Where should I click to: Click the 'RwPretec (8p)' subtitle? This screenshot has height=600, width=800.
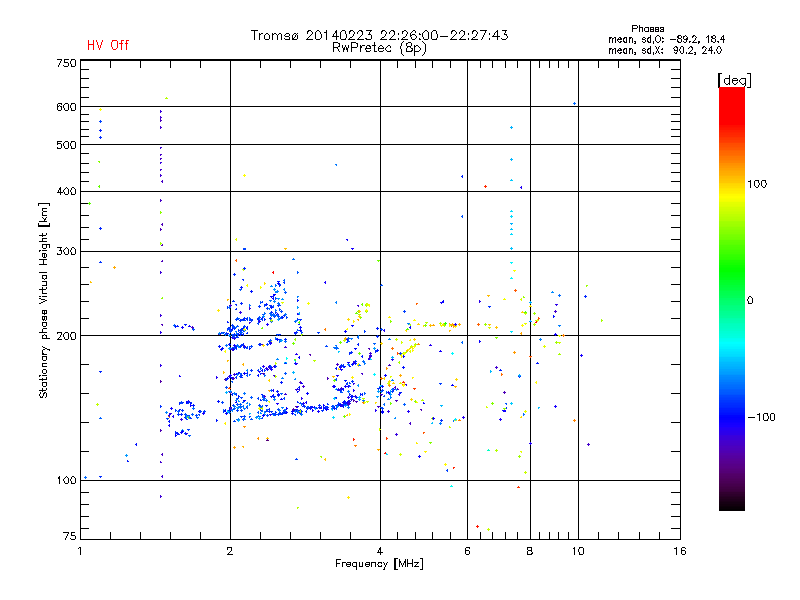[379, 48]
